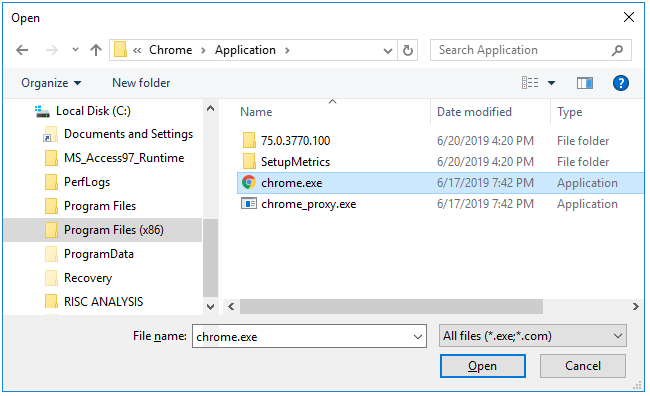The image size is (650, 396).
Task: Refresh the Application folder listing
Action: pyautogui.click(x=408, y=50)
